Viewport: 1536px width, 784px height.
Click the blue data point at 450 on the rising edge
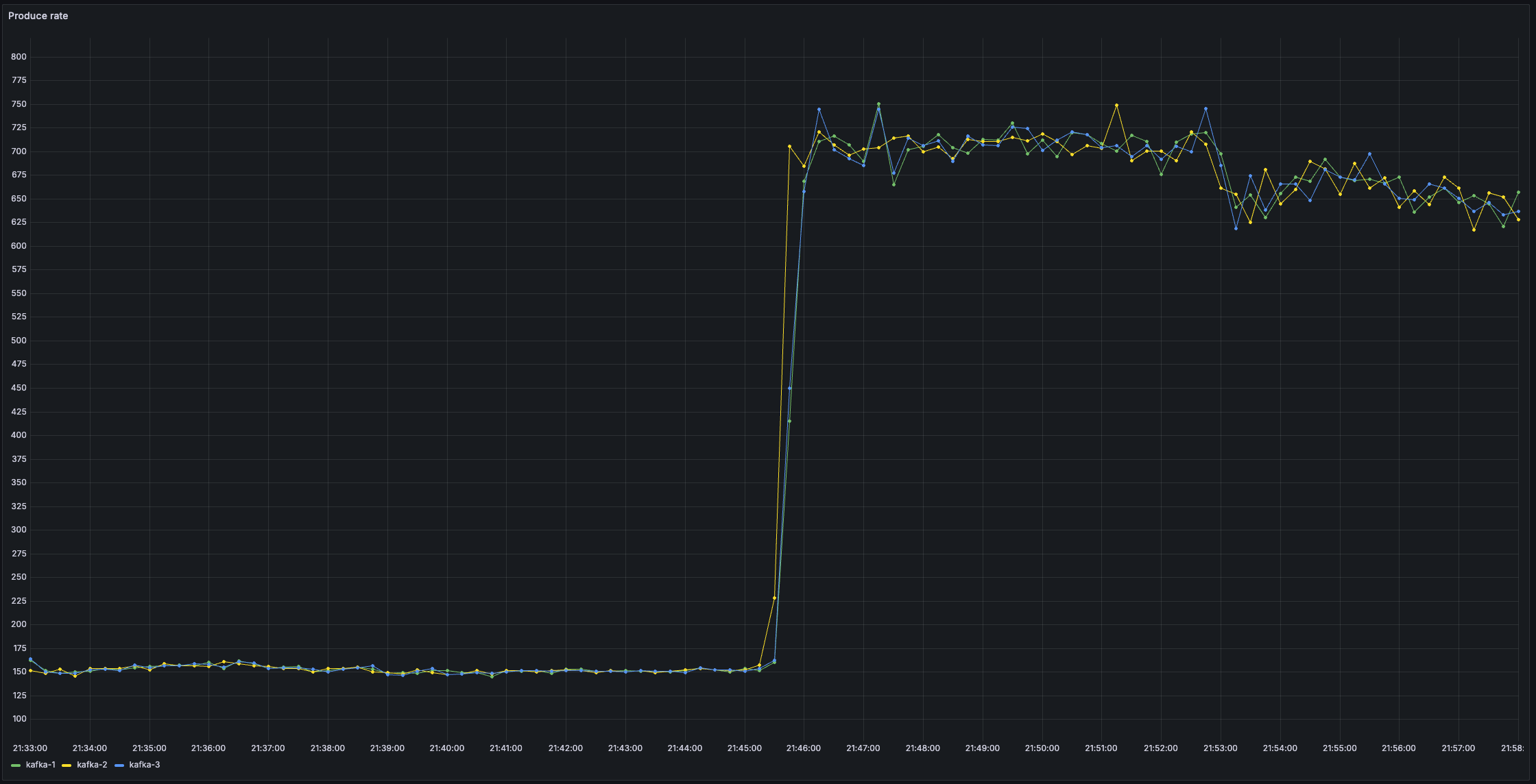pyautogui.click(x=789, y=388)
